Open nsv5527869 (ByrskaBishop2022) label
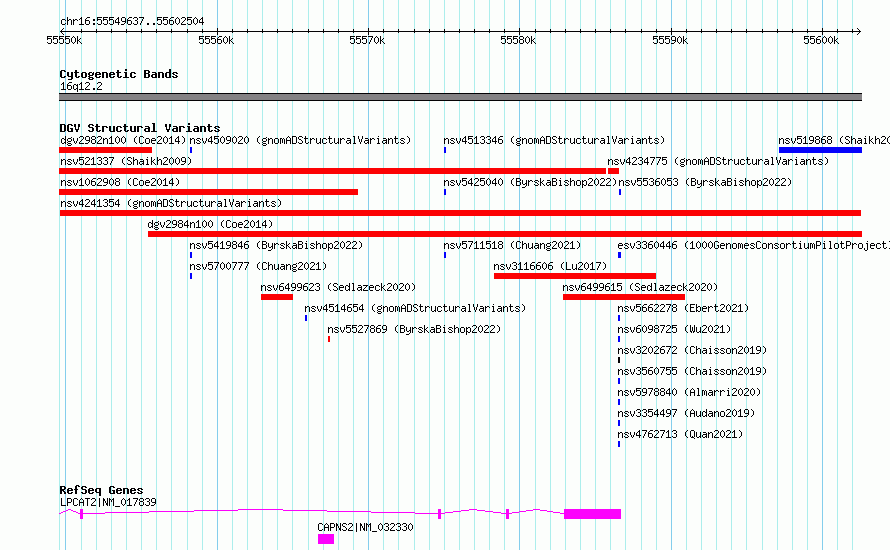Image resolution: width=890 pixels, height=550 pixels. click(x=414, y=329)
